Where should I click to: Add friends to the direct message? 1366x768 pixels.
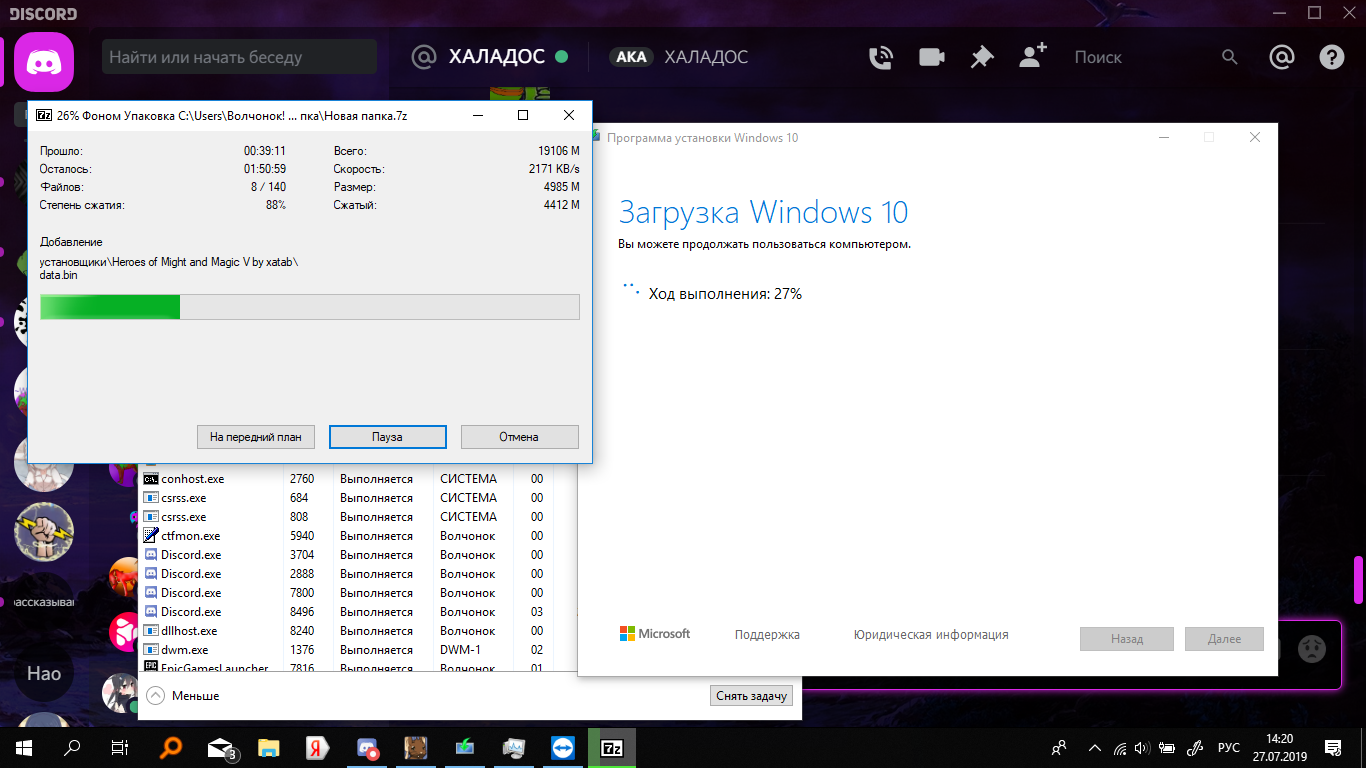tap(1033, 56)
